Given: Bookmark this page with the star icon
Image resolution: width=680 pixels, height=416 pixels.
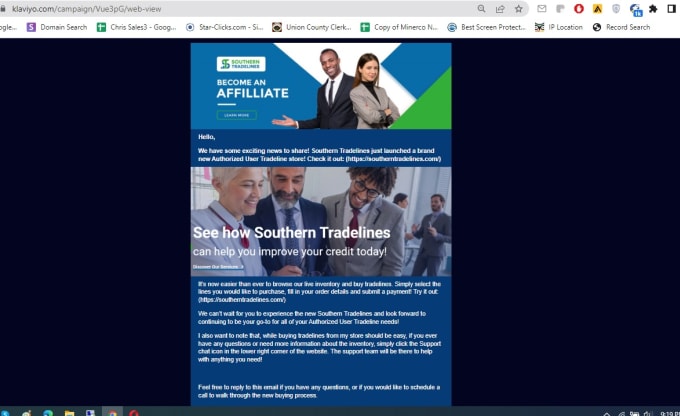Looking at the screenshot, I should (x=519, y=9).
